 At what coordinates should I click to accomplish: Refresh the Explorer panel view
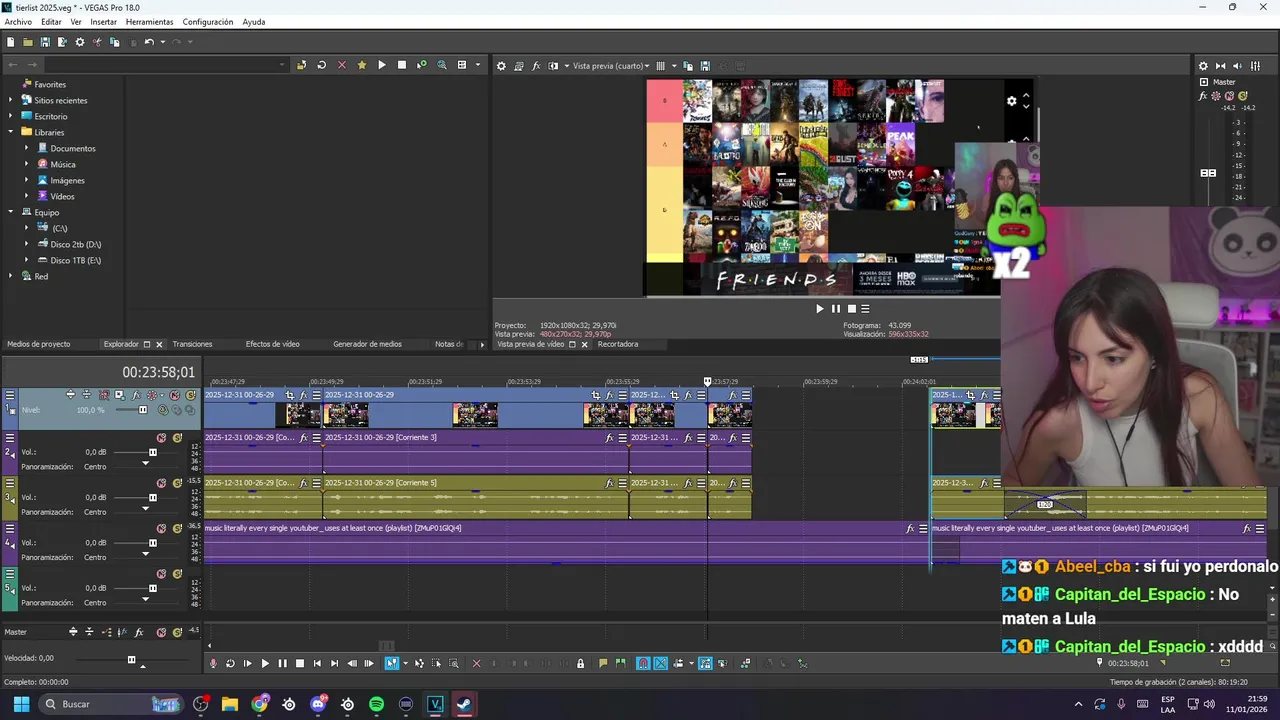pyautogui.click(x=321, y=65)
